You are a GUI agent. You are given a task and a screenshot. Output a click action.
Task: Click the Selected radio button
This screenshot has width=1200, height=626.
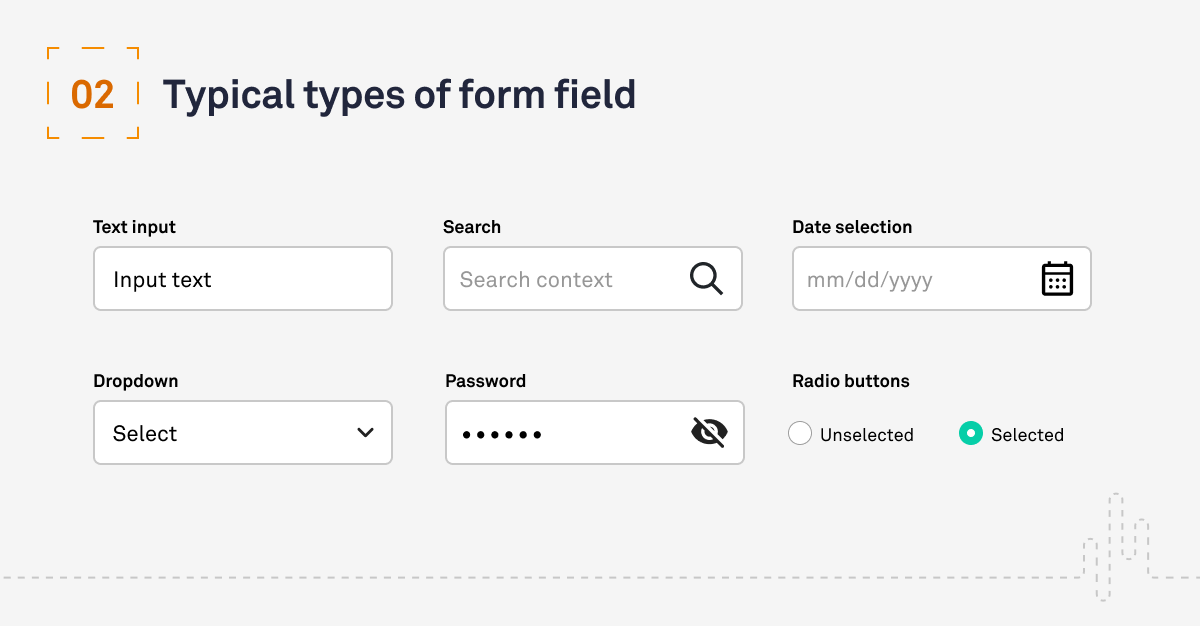[970, 433]
